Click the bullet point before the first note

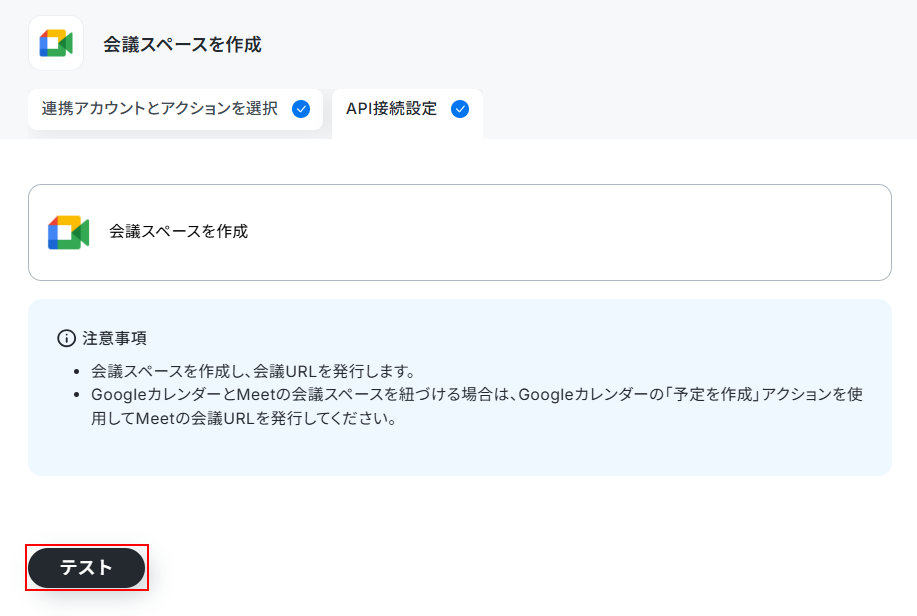(77, 371)
